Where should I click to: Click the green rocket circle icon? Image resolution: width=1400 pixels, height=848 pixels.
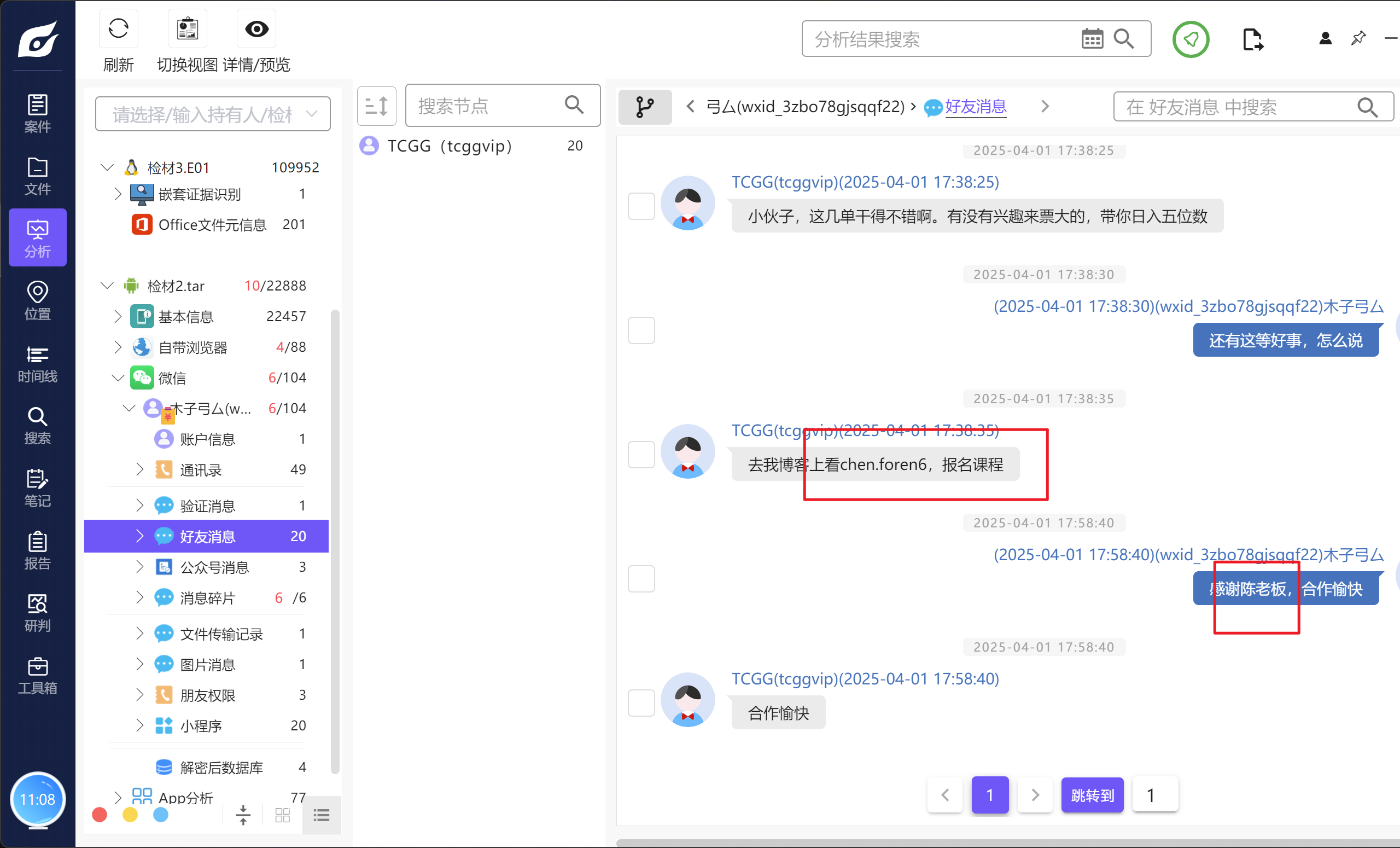click(1191, 39)
